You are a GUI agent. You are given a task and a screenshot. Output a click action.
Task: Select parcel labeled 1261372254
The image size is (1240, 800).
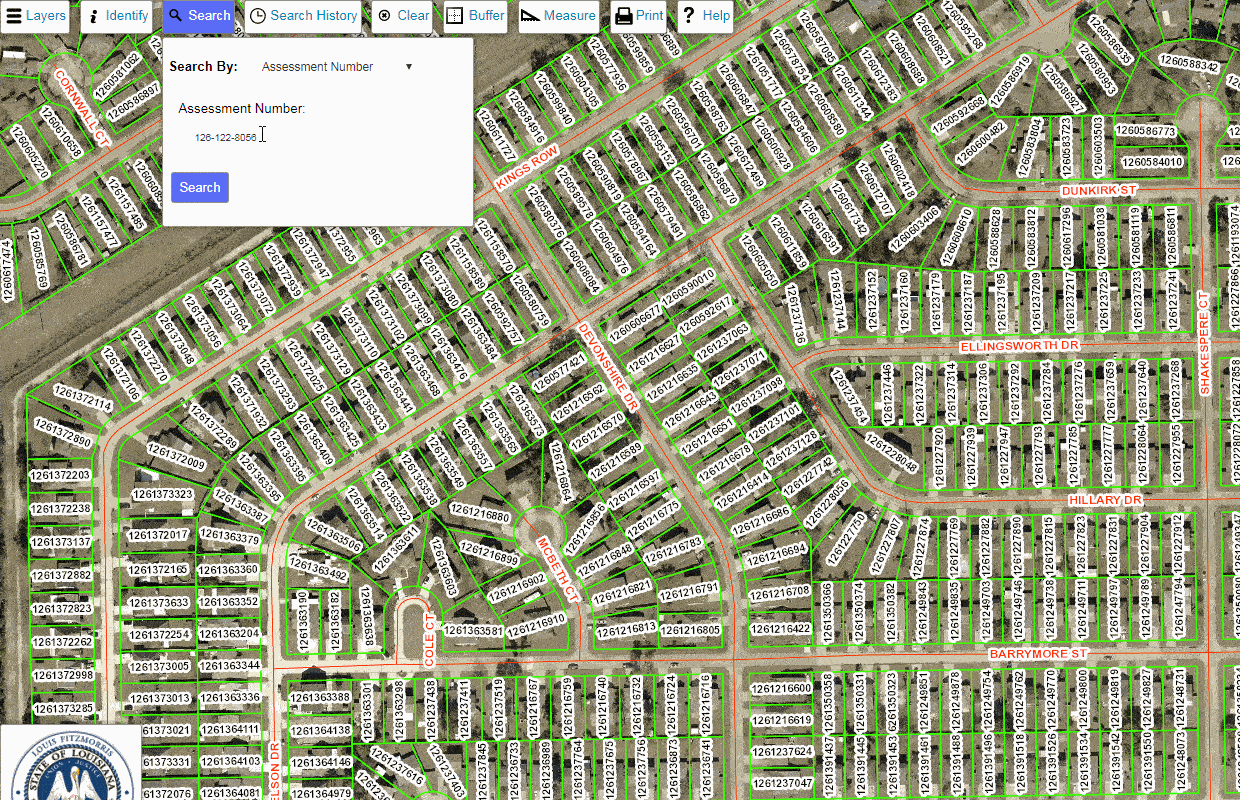(161, 635)
